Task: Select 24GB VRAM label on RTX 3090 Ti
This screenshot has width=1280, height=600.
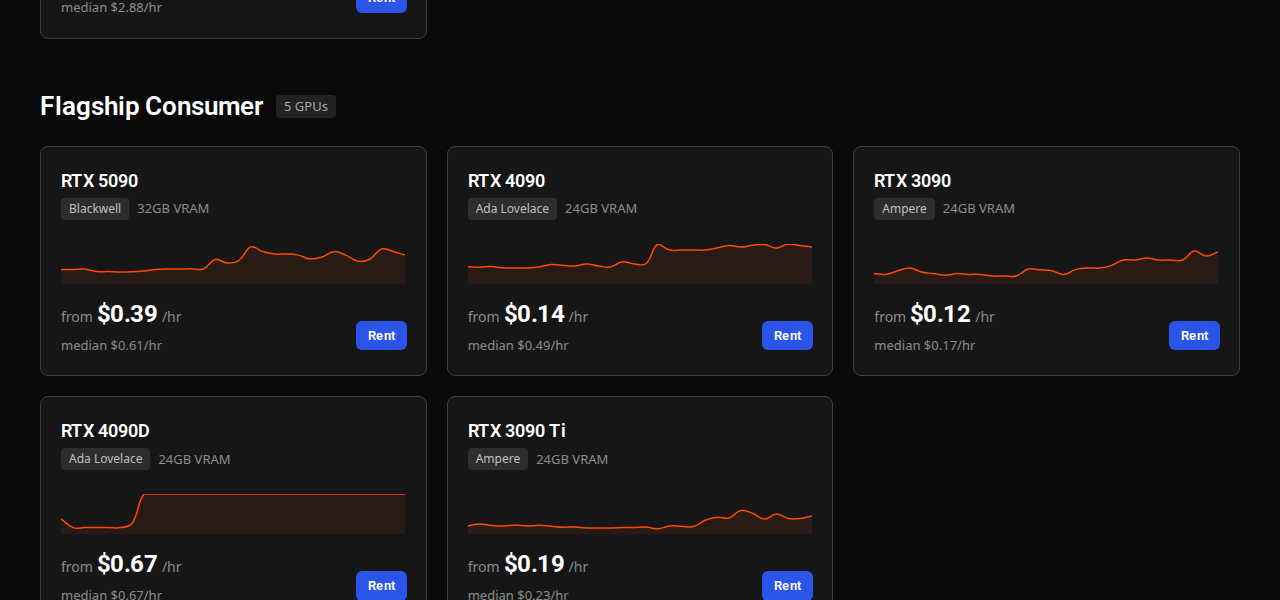Action: coord(572,459)
